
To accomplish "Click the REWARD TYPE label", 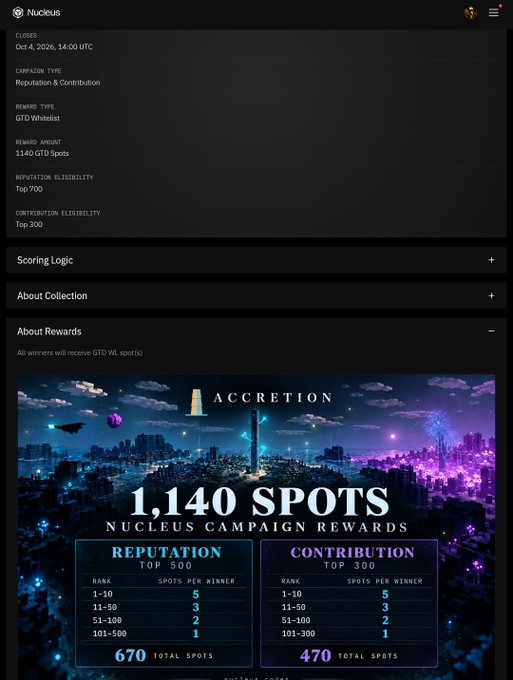I will pos(35,107).
